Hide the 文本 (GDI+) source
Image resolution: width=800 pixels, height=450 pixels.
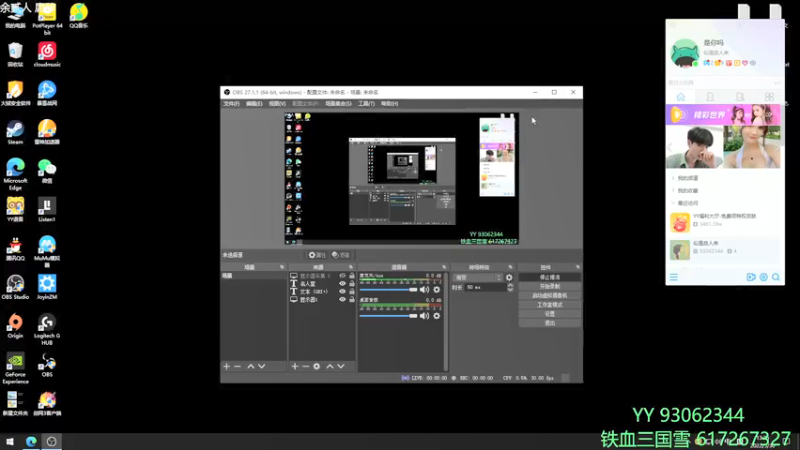pyautogui.click(x=342, y=291)
